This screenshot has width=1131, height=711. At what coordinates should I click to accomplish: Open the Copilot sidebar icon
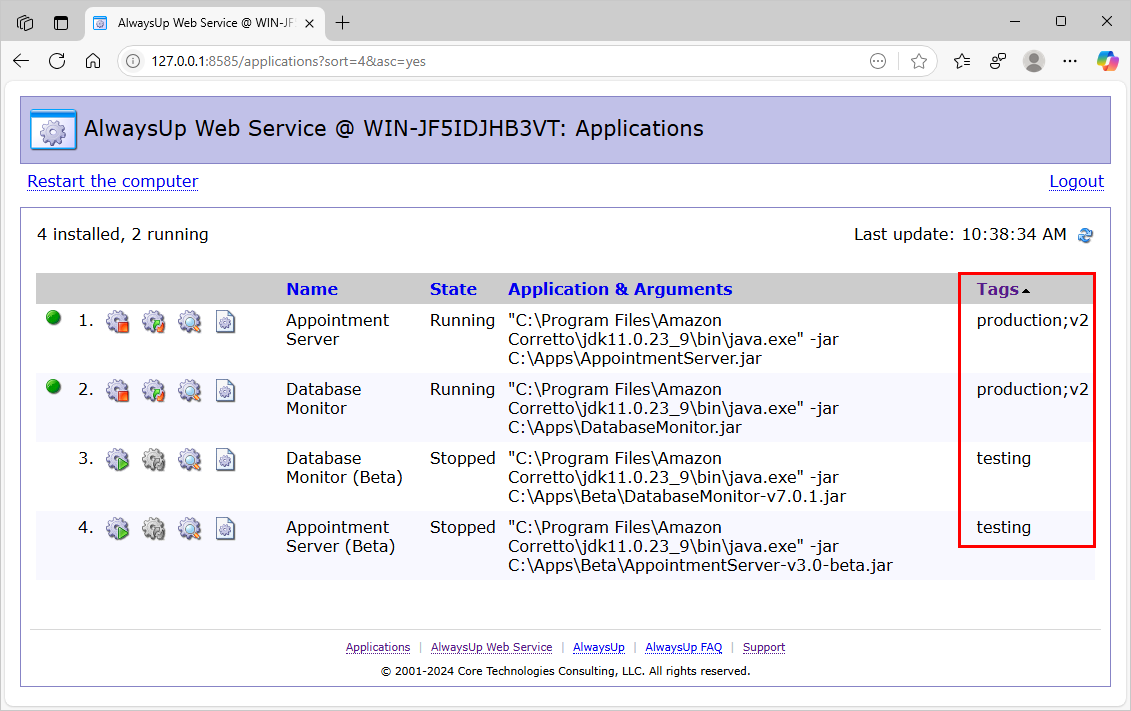(x=1107, y=61)
